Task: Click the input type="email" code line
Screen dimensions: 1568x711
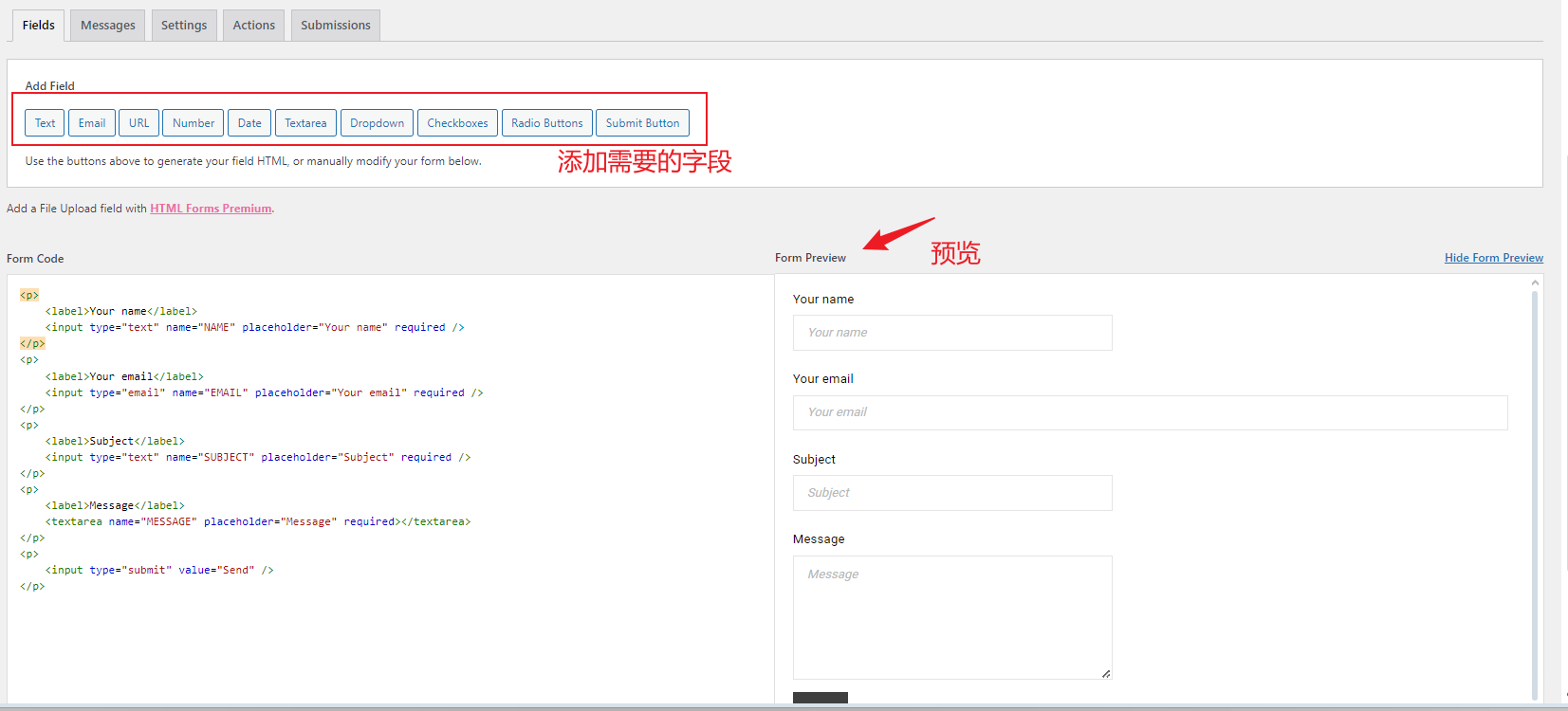Action: tap(264, 392)
